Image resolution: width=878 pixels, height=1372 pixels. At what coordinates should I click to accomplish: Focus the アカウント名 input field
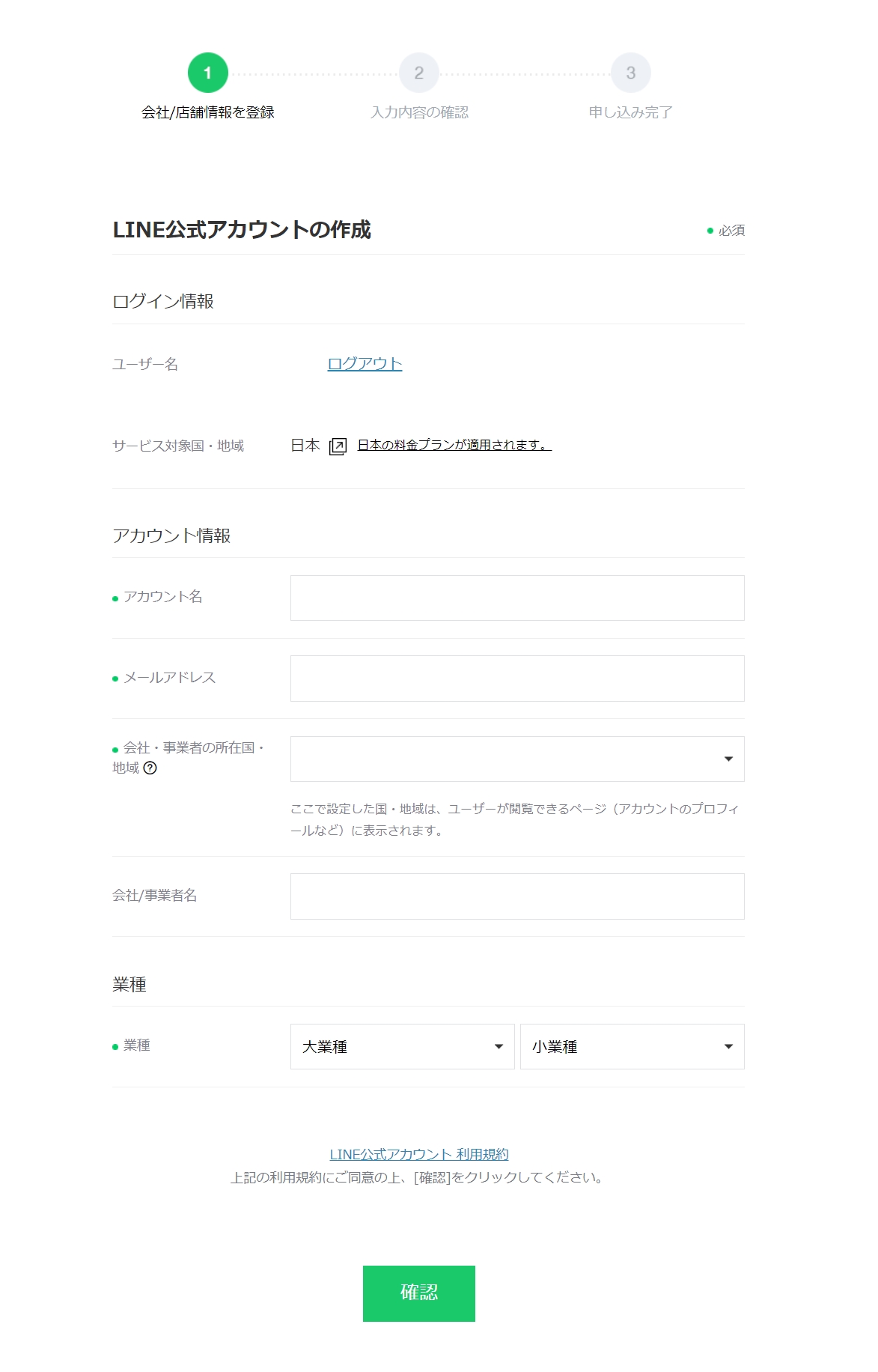[x=517, y=598]
